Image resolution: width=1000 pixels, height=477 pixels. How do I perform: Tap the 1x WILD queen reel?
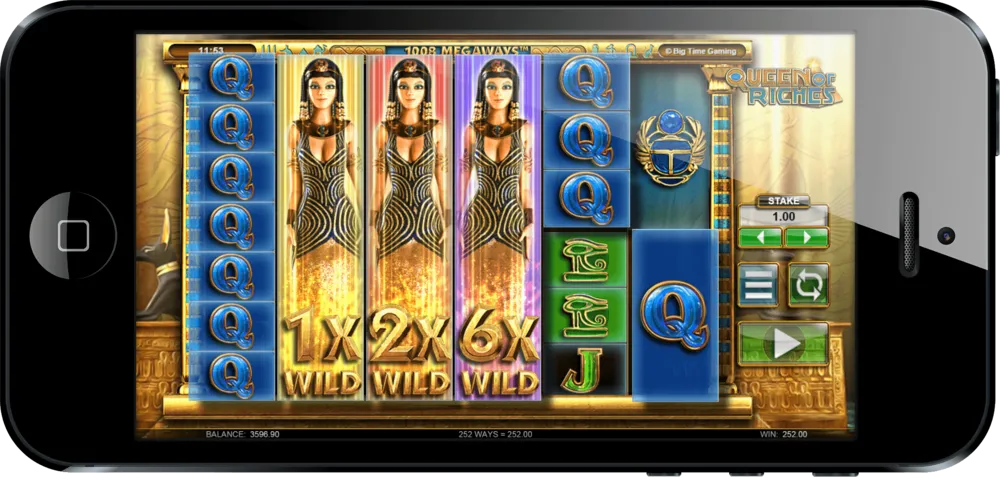click(321, 228)
